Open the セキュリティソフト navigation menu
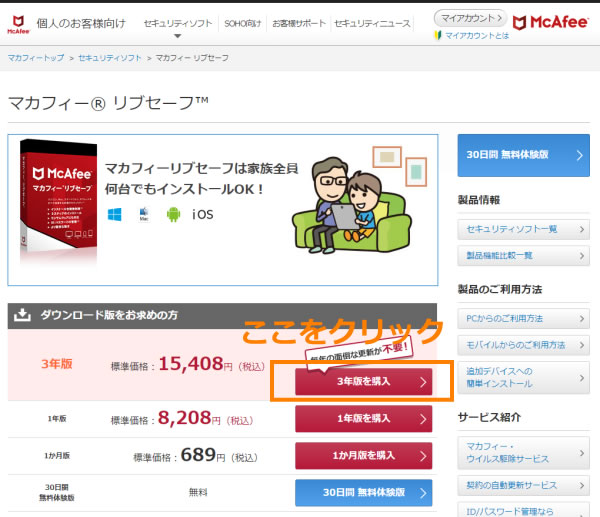 178,23
